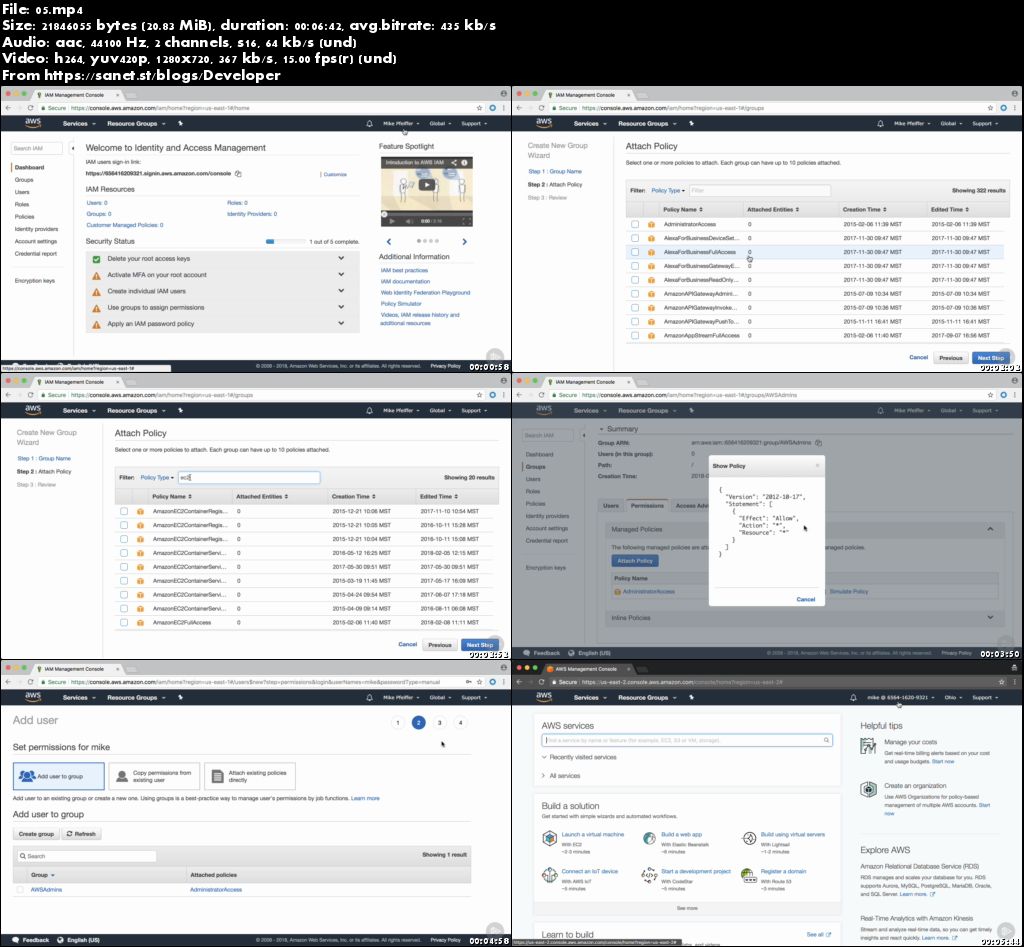This screenshot has height=947, width=1024.
Task: Bookmark the page in the Add user frame
Action: (479, 682)
